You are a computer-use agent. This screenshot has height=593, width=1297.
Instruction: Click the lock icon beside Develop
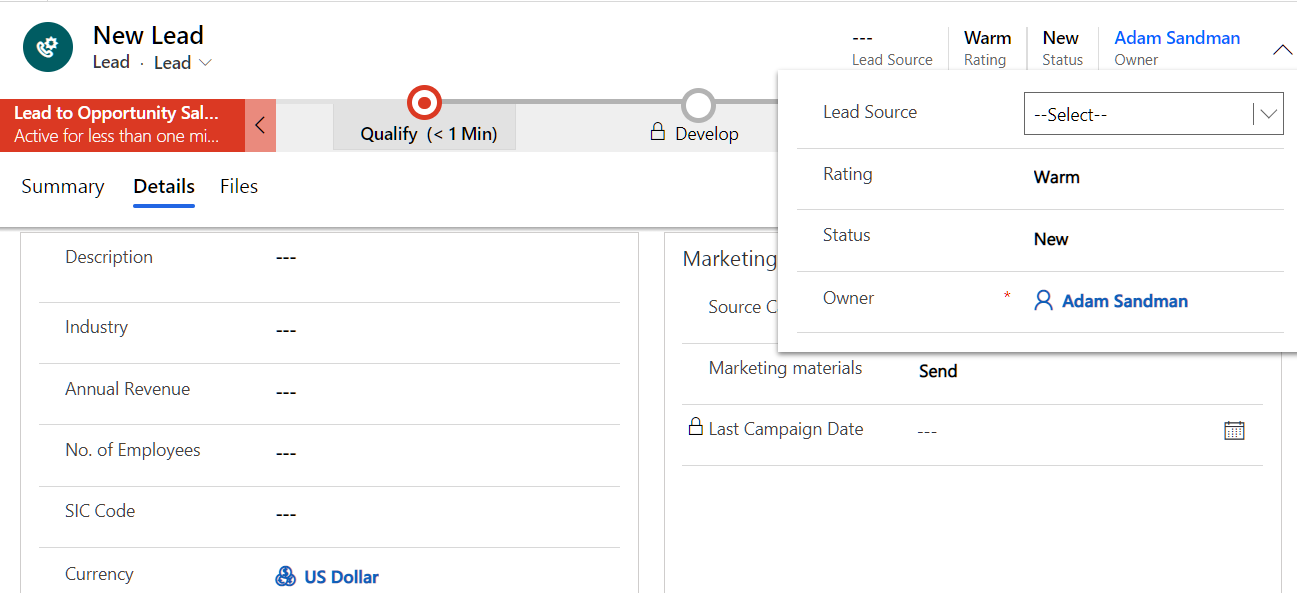(658, 132)
